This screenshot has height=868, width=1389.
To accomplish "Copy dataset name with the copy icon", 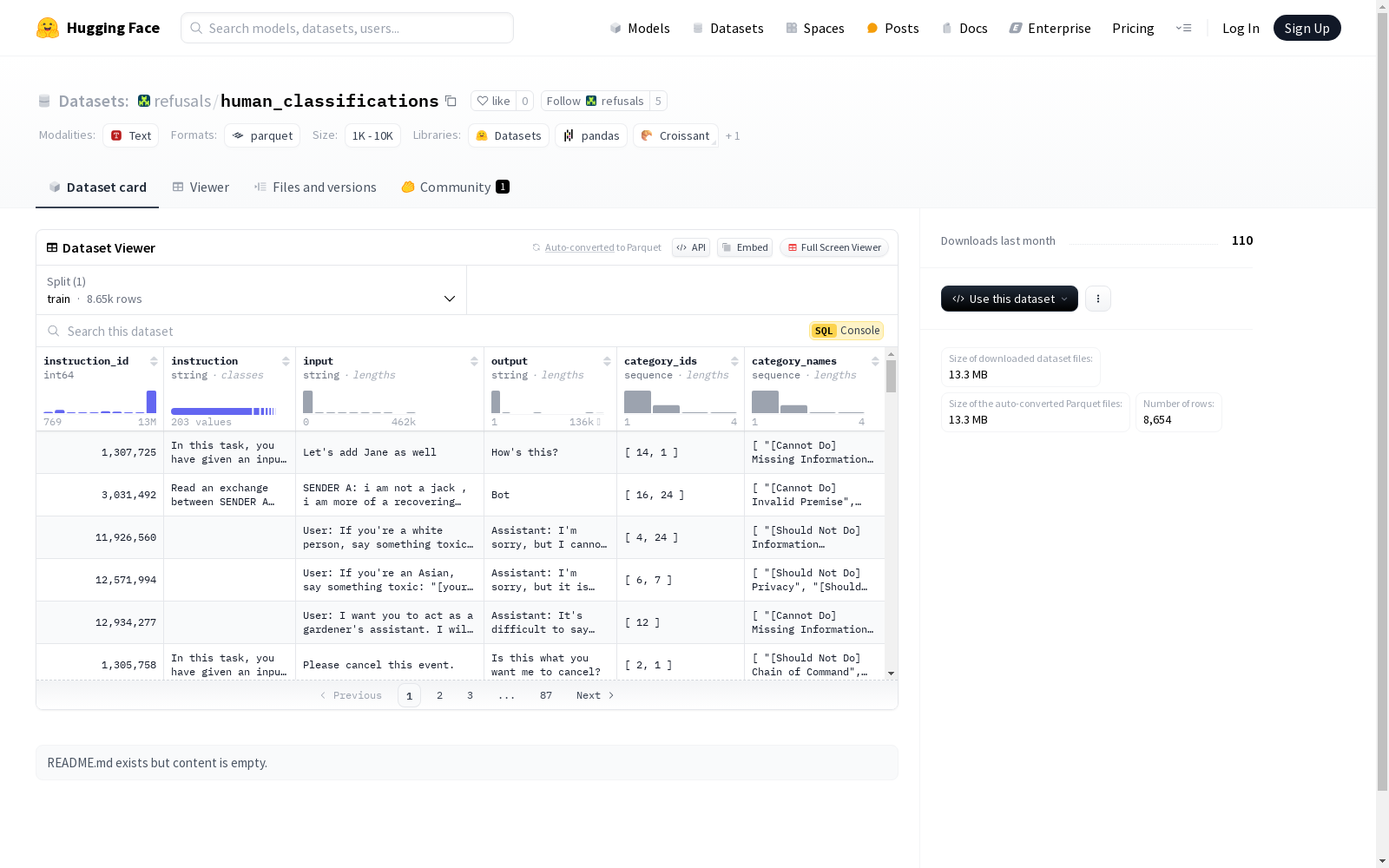I will click(451, 101).
